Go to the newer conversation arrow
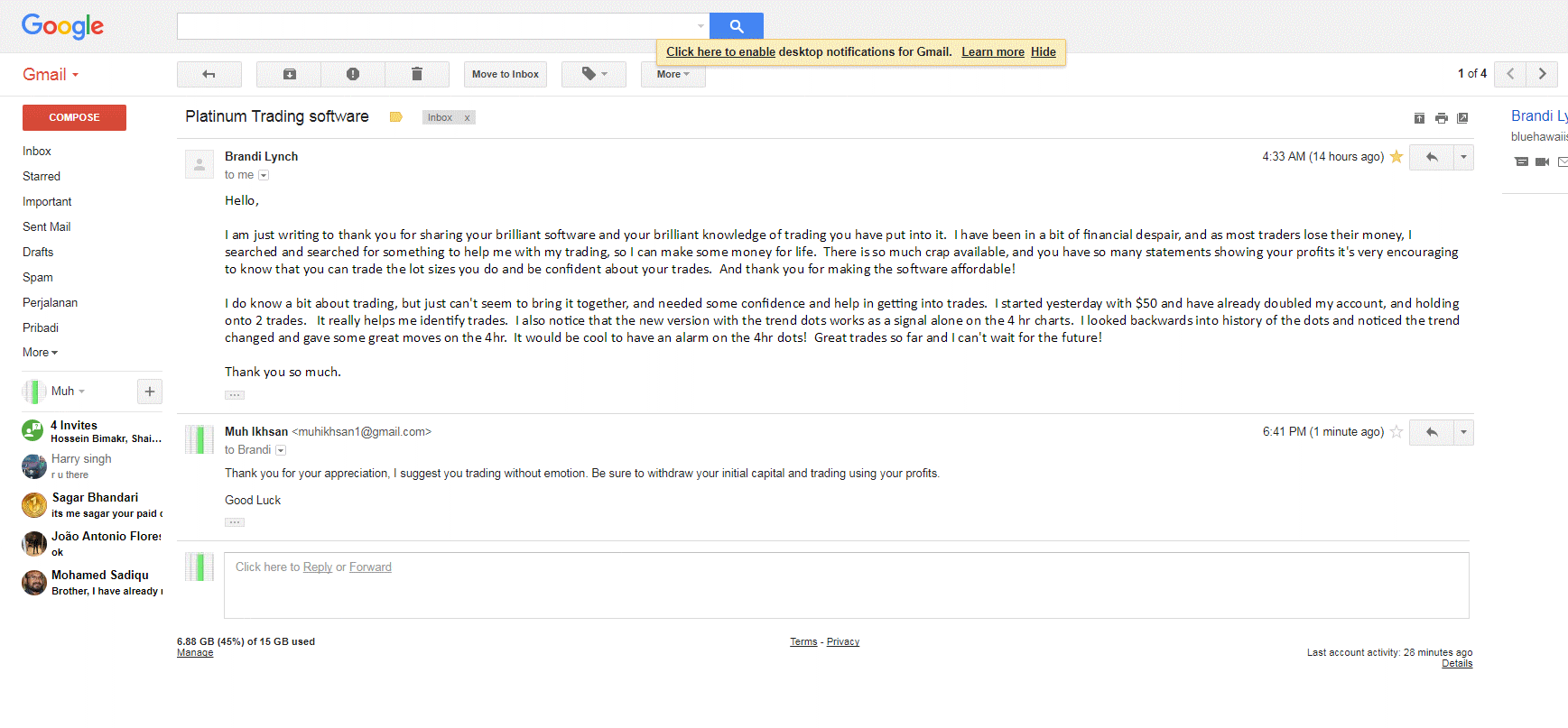1568x728 pixels. point(1510,74)
